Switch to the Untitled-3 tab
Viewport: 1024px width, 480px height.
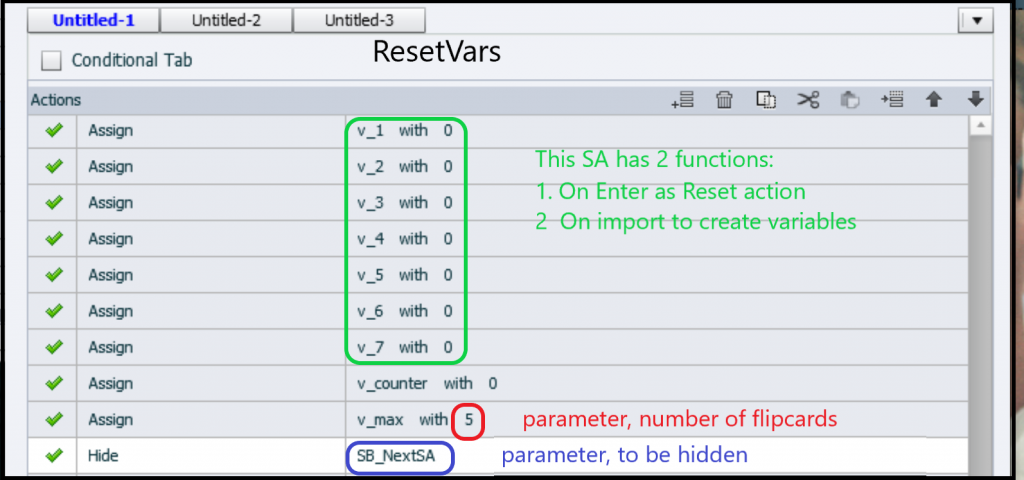click(360, 20)
